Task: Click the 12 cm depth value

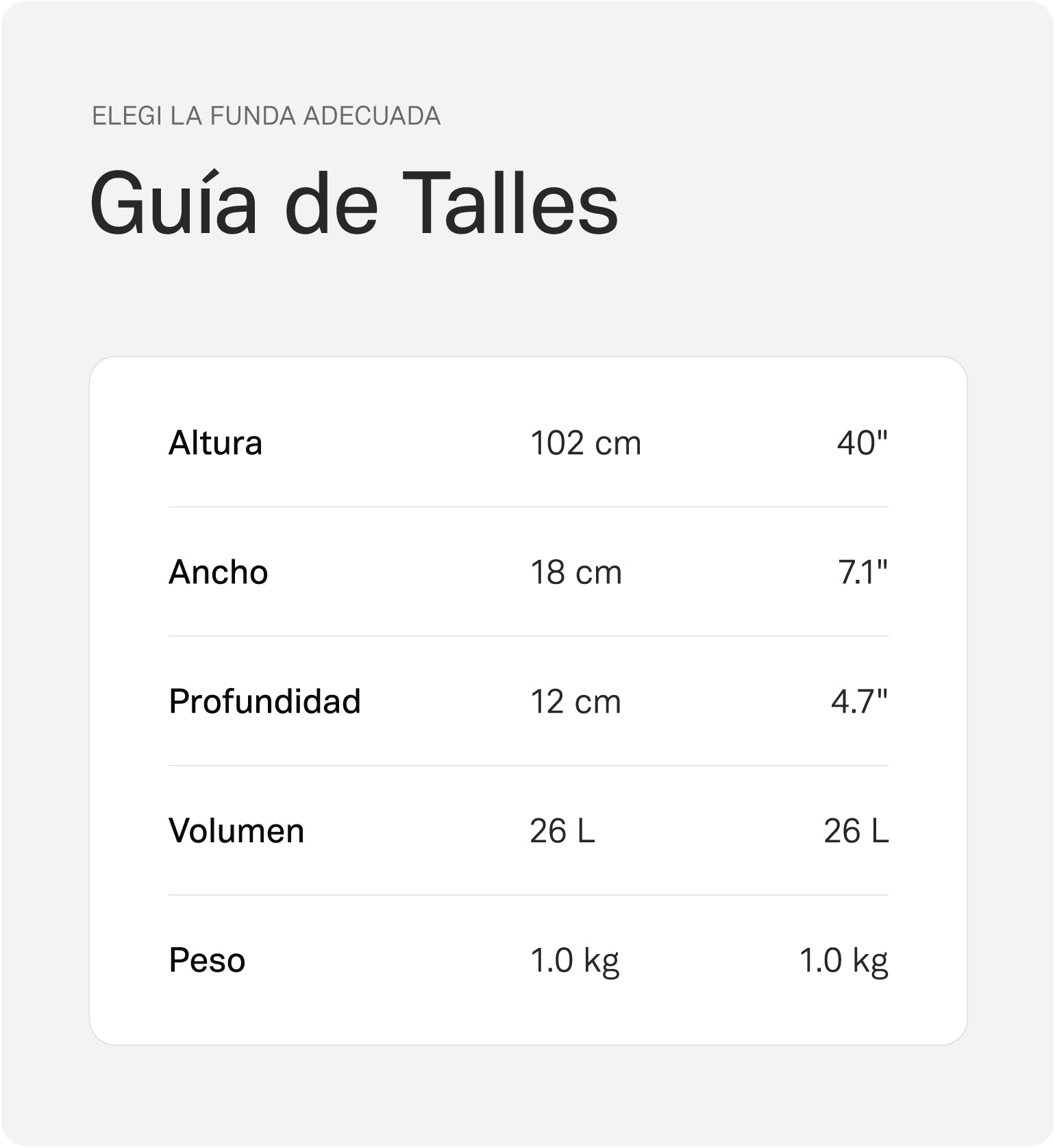Action: (x=575, y=701)
